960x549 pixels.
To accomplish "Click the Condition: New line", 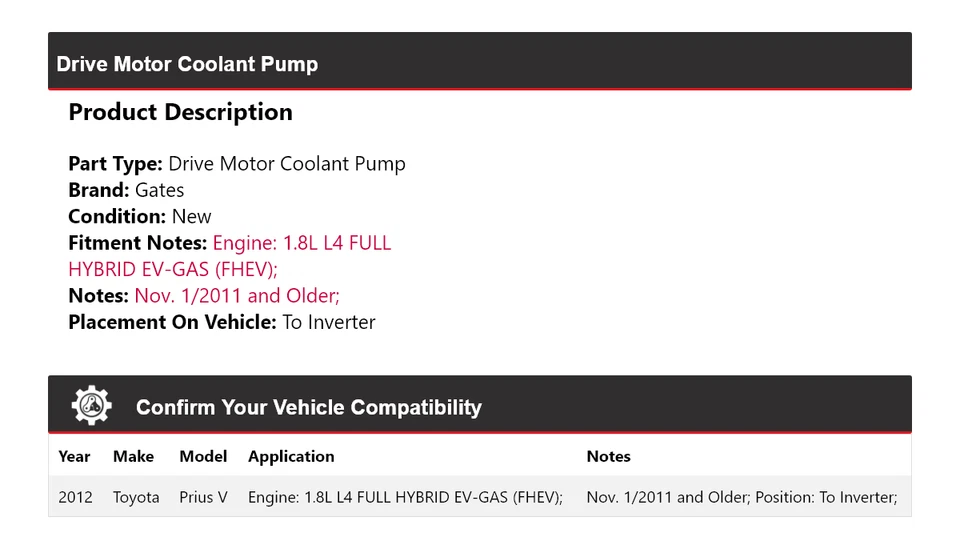I will [x=140, y=216].
